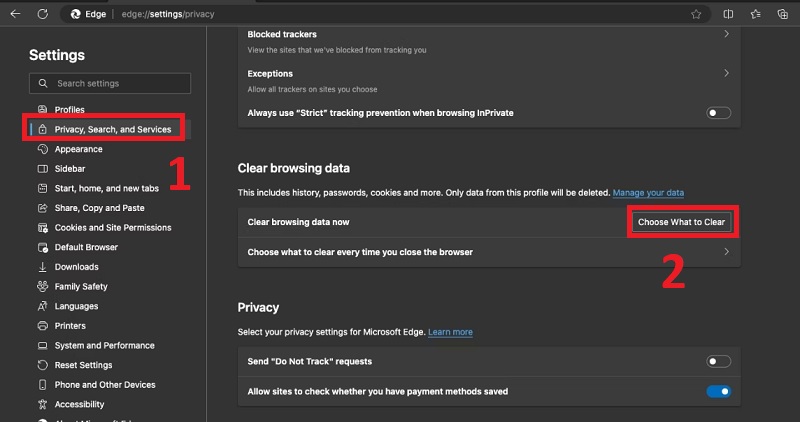Enable Send 'Do Not Track' requests toggle
This screenshot has width=800, height=422.
click(718, 361)
